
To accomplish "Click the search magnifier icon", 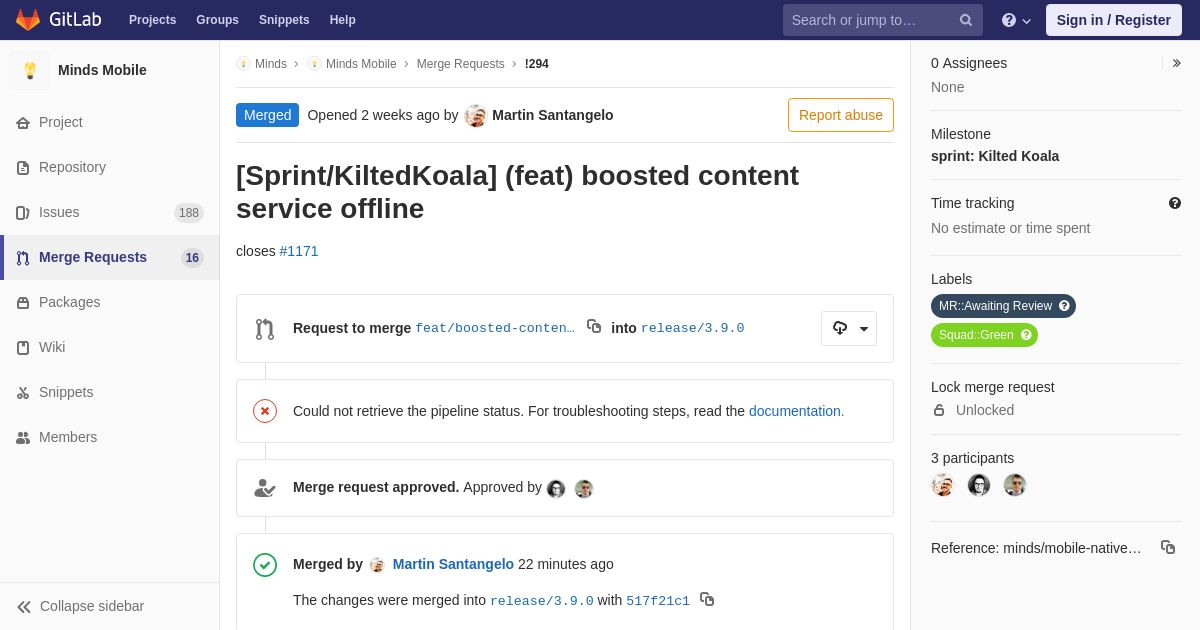I will (966, 20).
